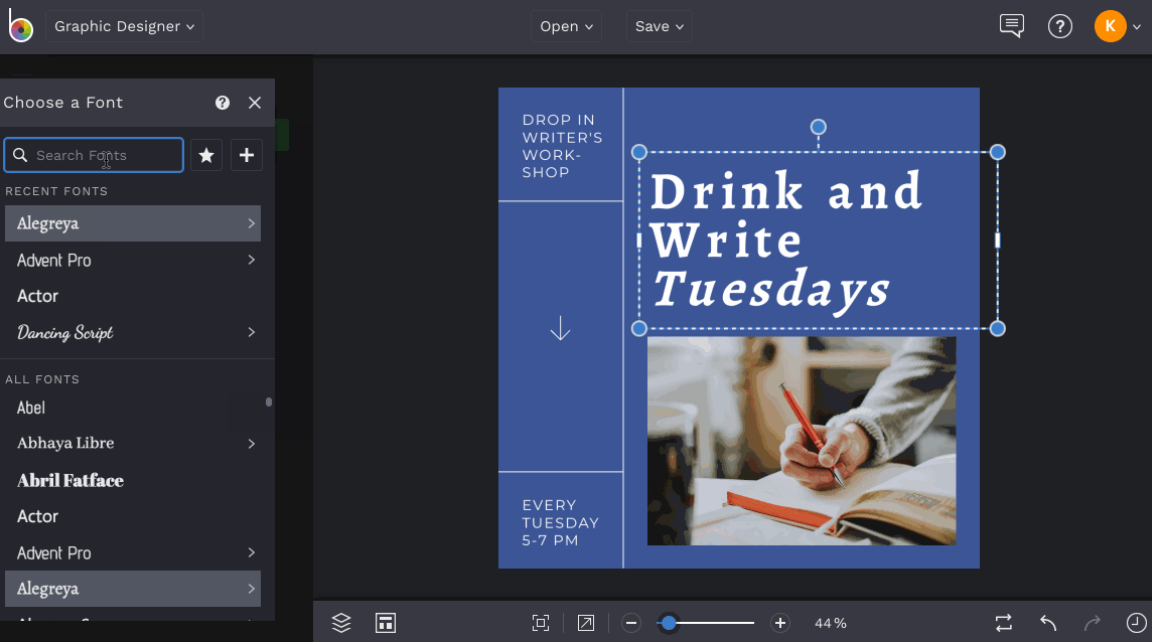This screenshot has width=1152, height=642.
Task: Click the BeFunky logo icon
Action: point(21,26)
